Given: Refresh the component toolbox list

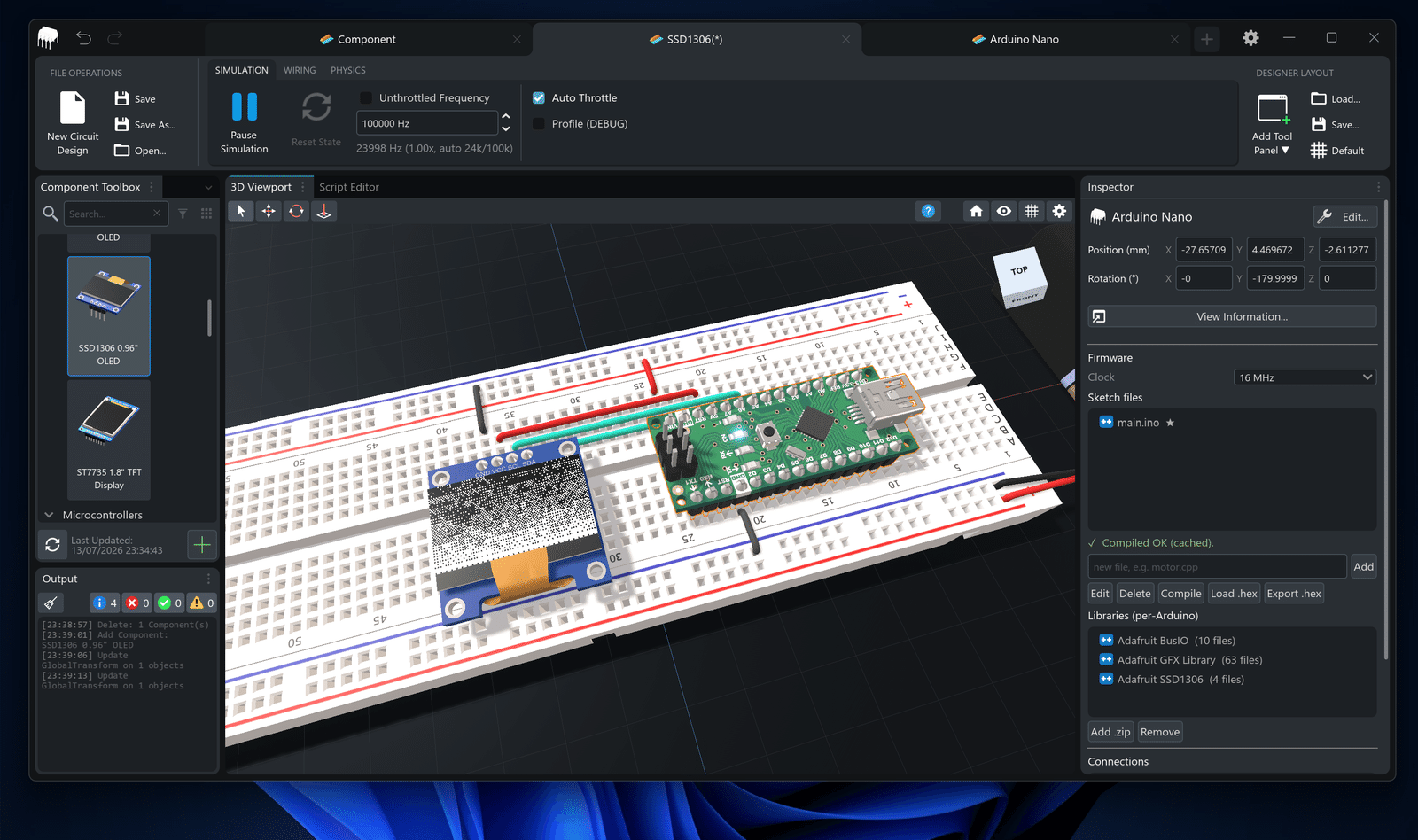Looking at the screenshot, I should (x=53, y=545).
